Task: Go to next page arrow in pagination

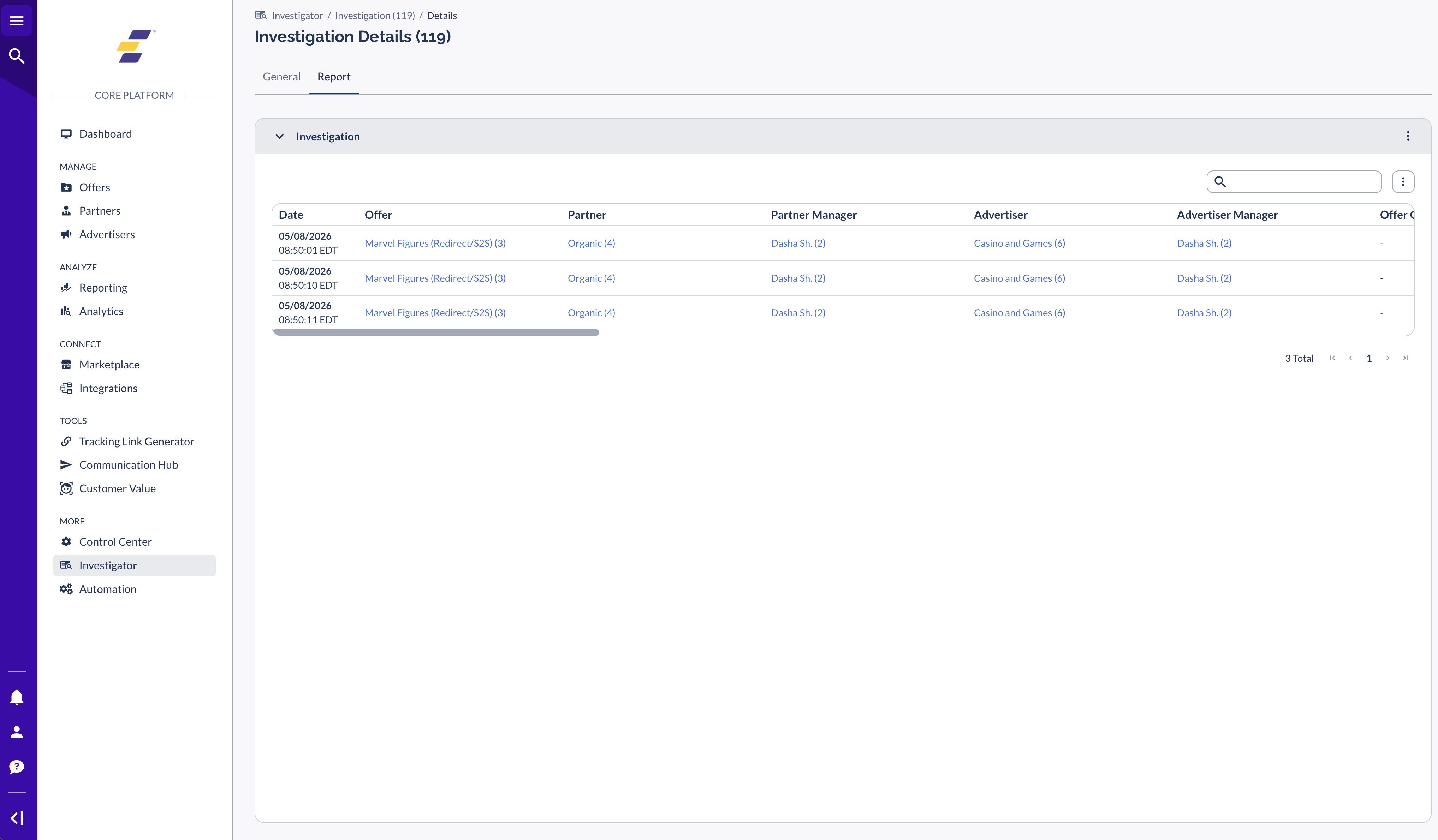Action: [x=1388, y=358]
